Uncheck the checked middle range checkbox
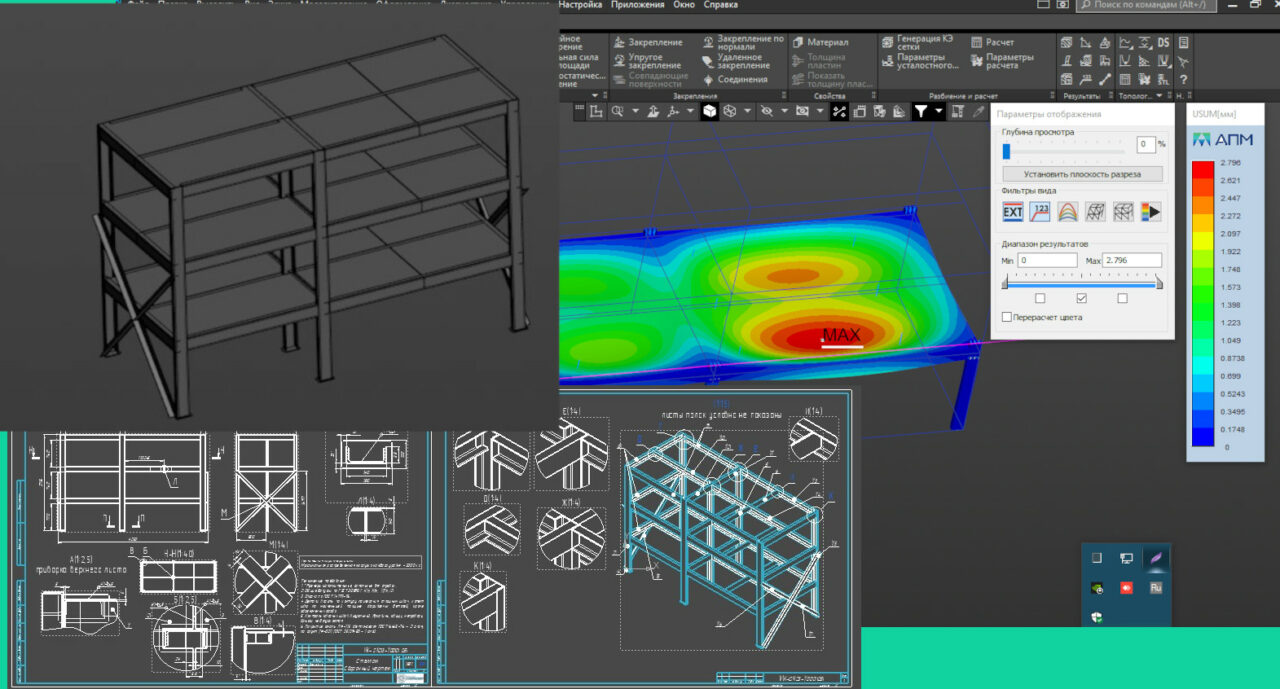The height and width of the screenshot is (689, 1280). 1081,298
